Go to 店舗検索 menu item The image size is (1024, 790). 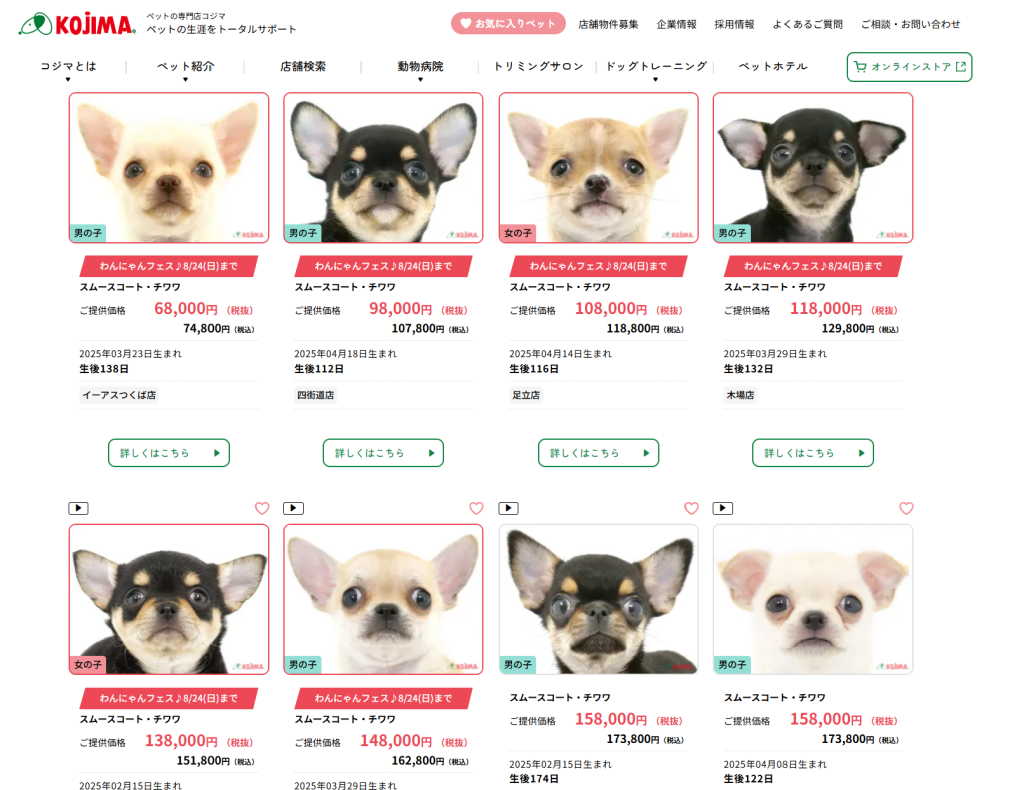pyautogui.click(x=303, y=67)
